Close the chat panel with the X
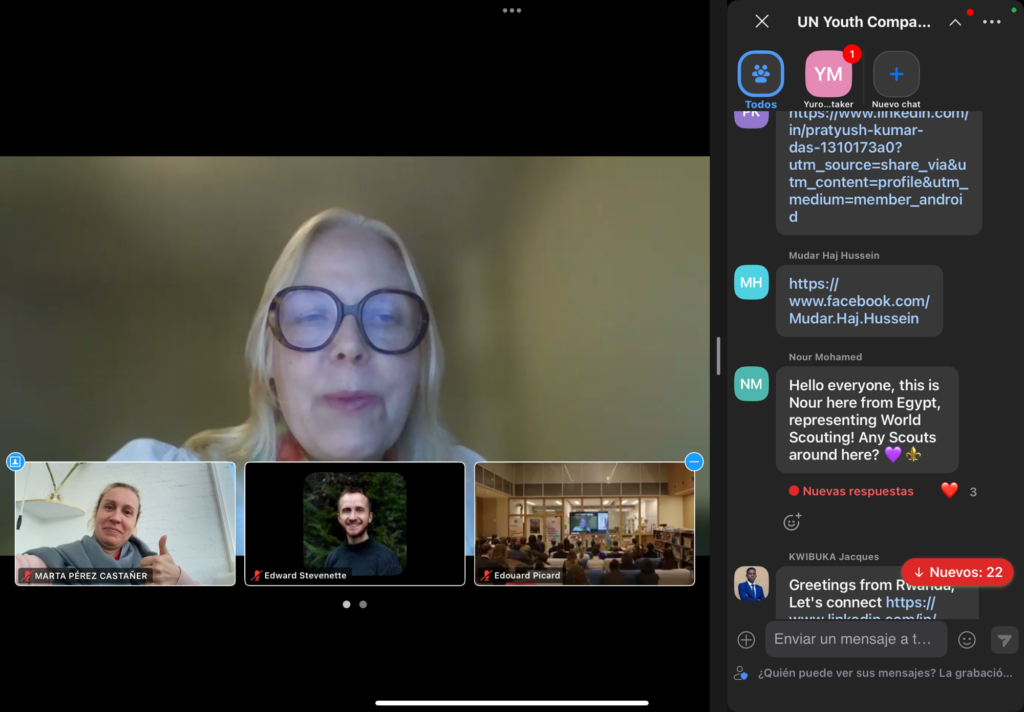1024x712 pixels. [762, 21]
